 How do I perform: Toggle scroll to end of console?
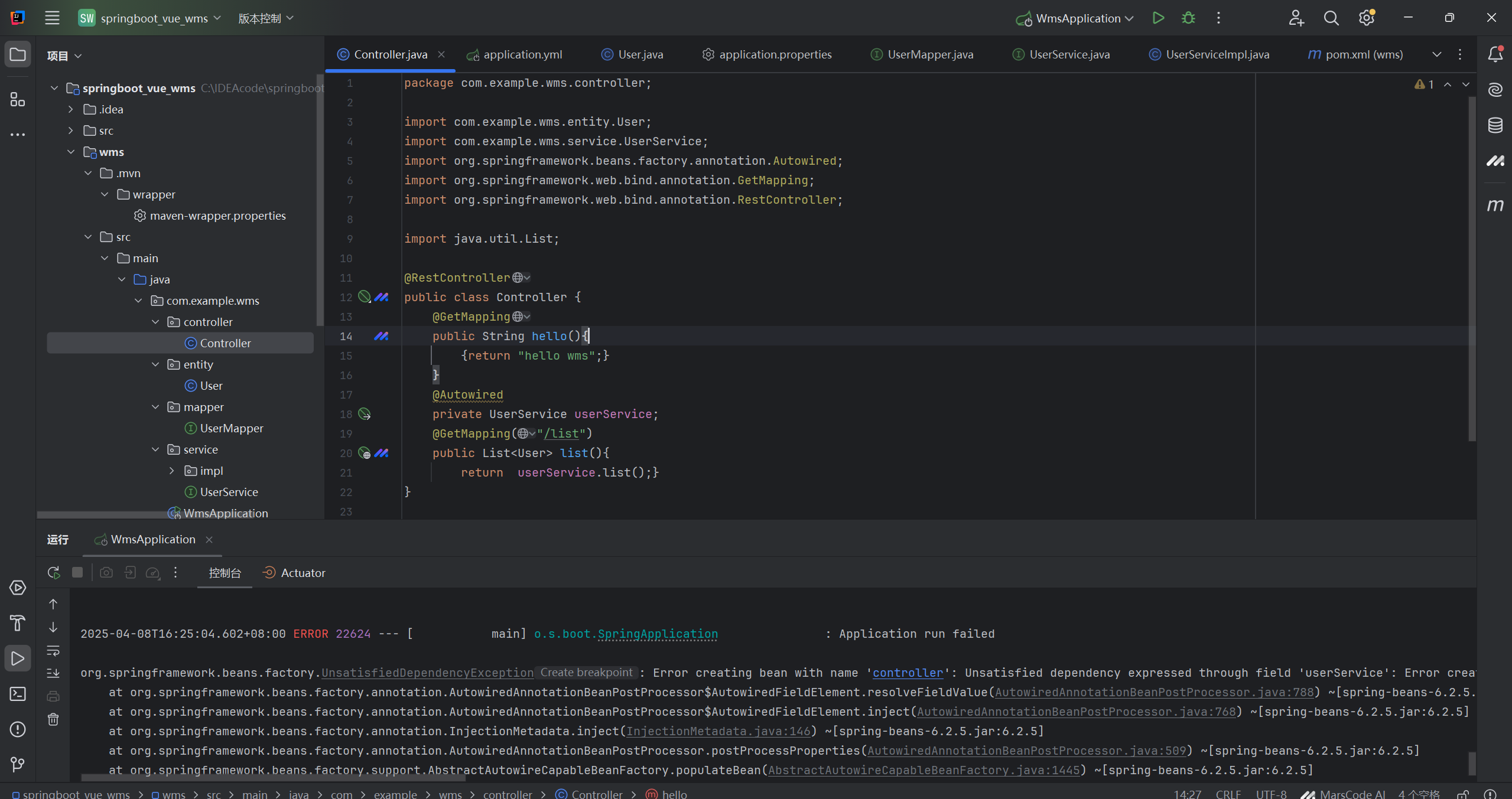coord(53,673)
